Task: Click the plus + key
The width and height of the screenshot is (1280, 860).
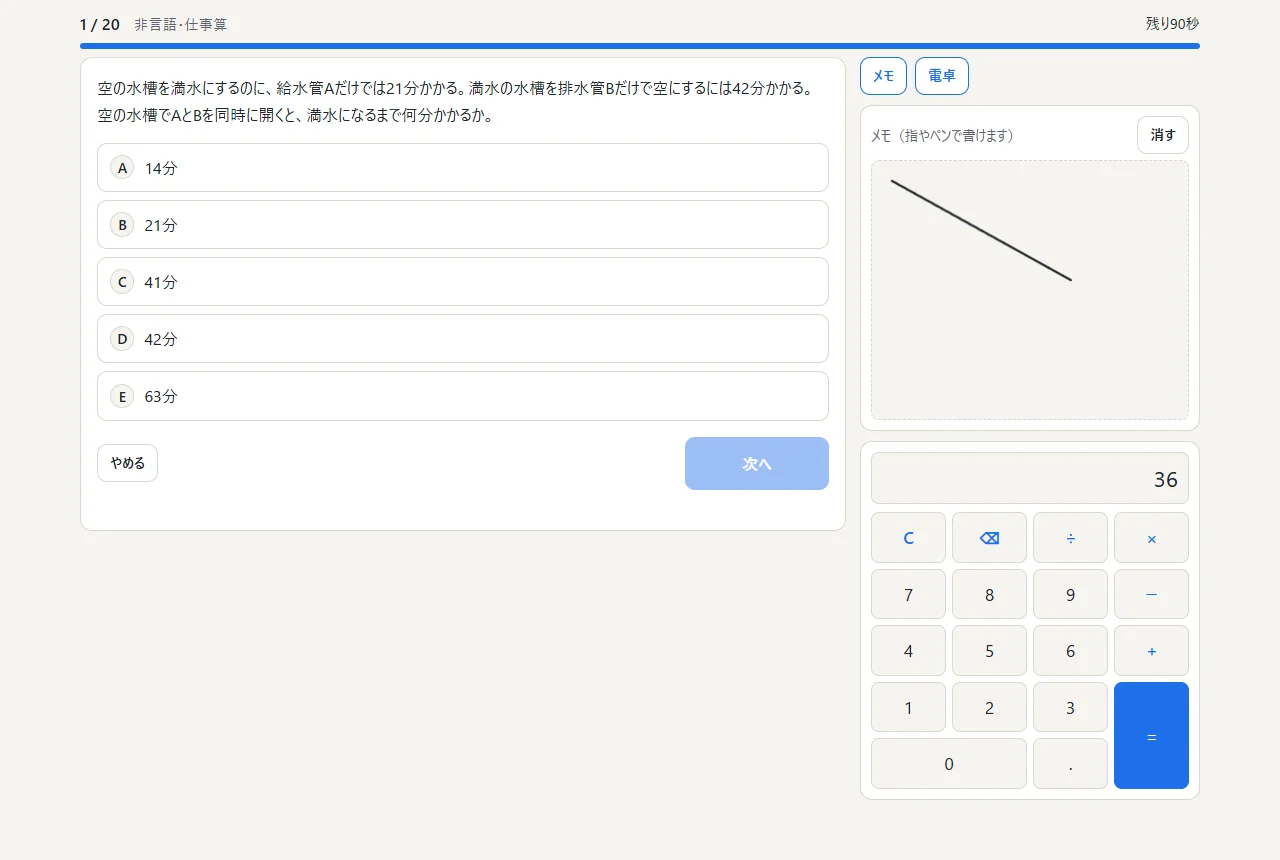Action: pyautogui.click(x=1151, y=651)
